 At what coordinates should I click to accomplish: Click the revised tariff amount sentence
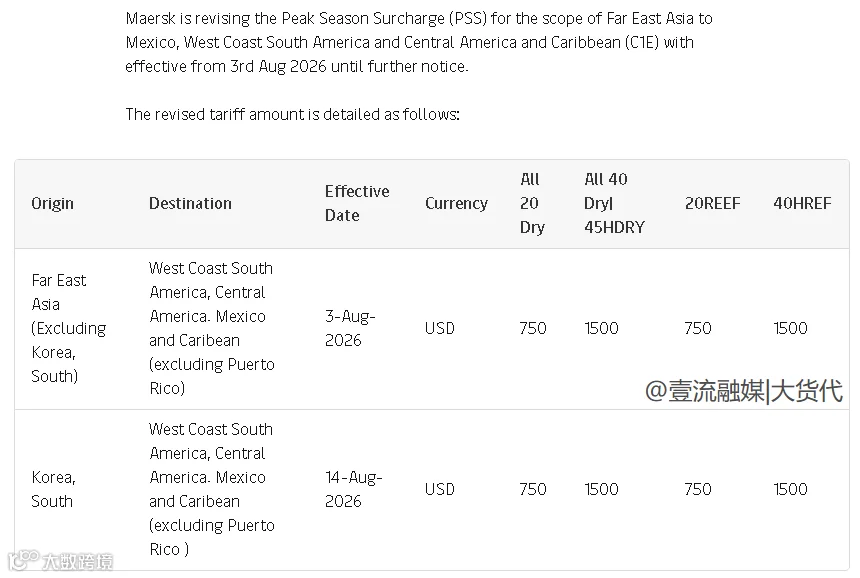292,114
